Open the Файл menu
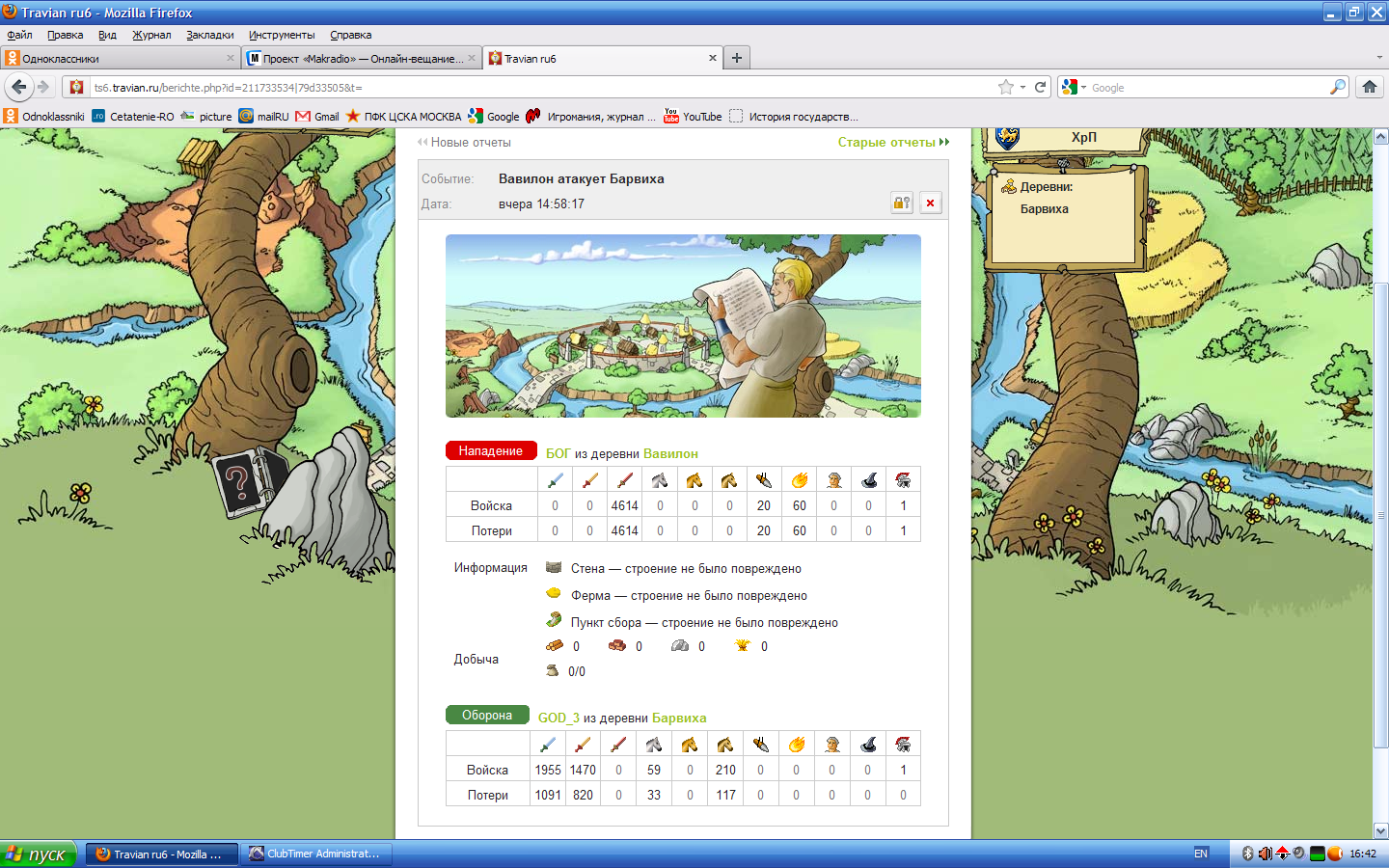Viewport: 1389px width, 868px height. click(19, 35)
